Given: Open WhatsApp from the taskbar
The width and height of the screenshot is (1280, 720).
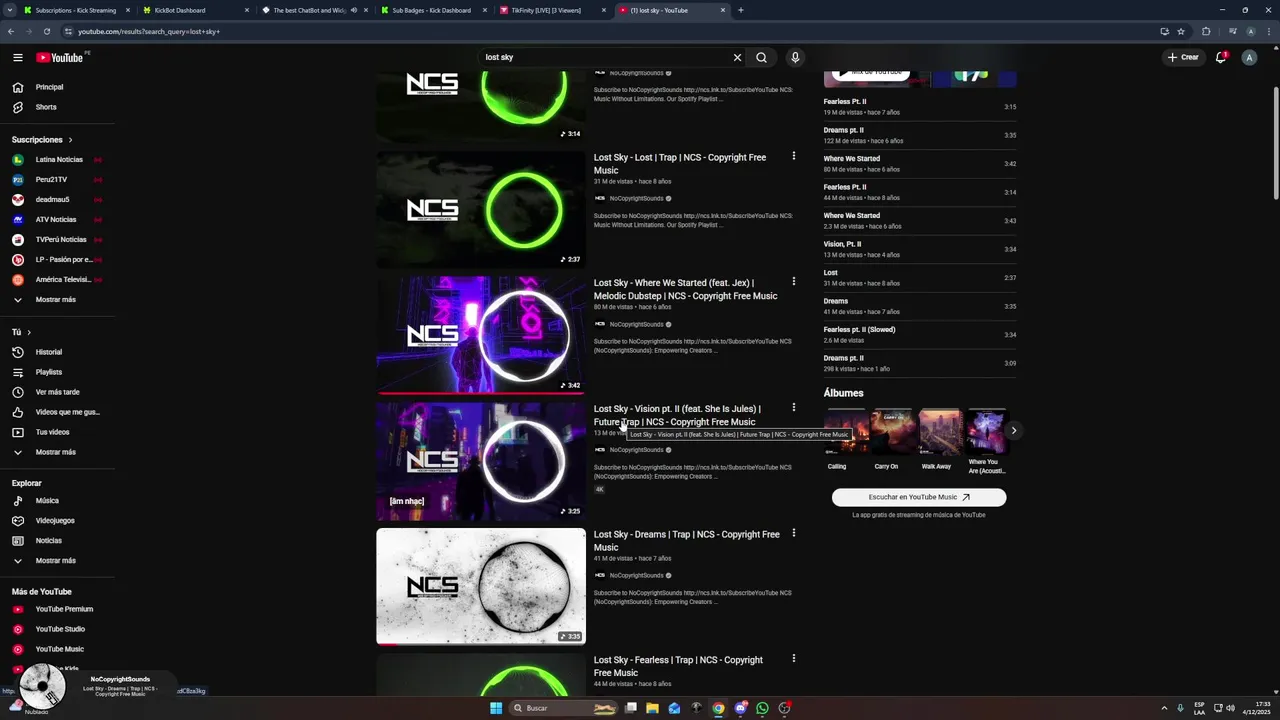Looking at the screenshot, I should [763, 708].
